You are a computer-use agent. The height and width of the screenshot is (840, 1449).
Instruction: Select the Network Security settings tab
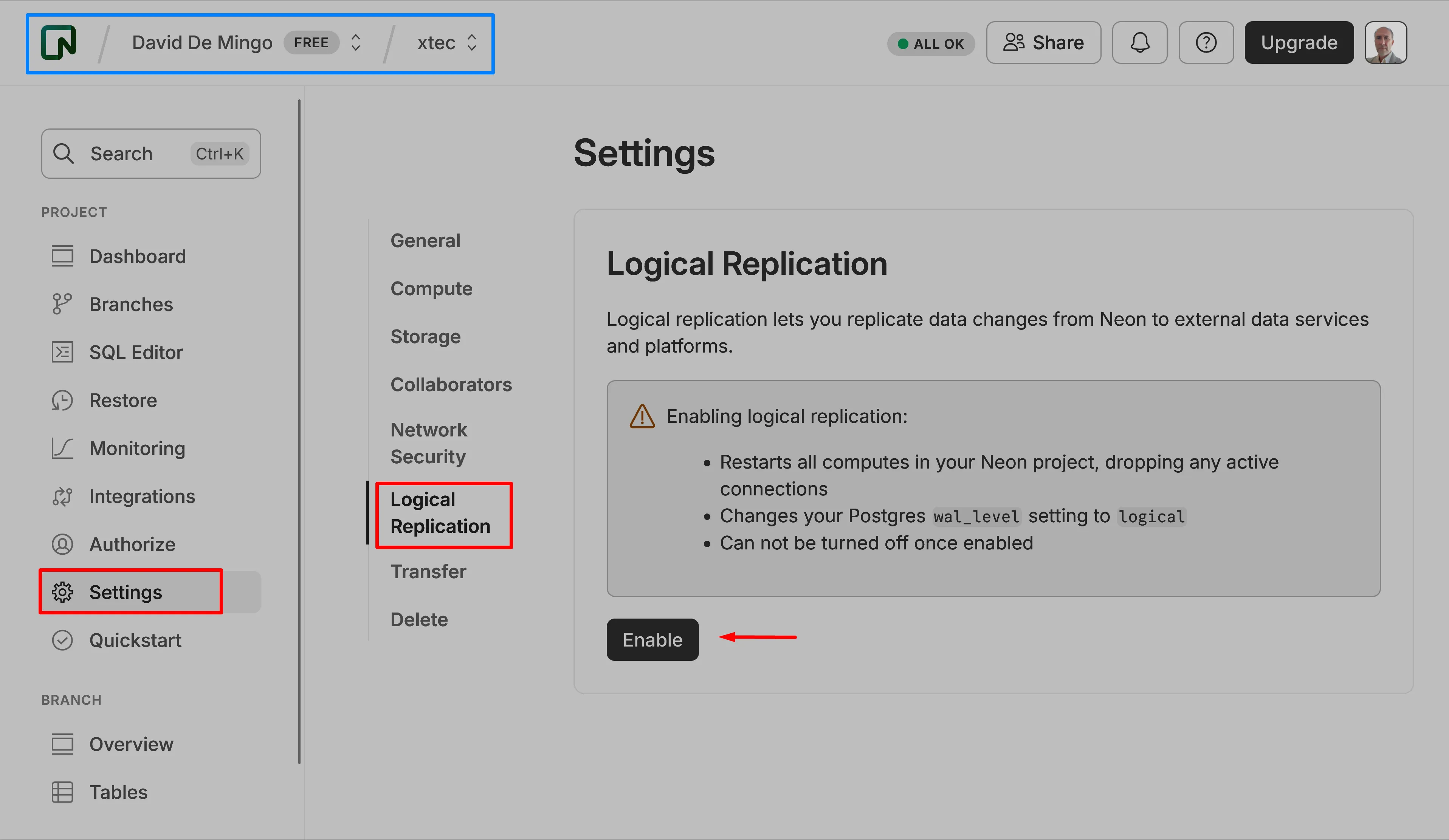tap(429, 443)
